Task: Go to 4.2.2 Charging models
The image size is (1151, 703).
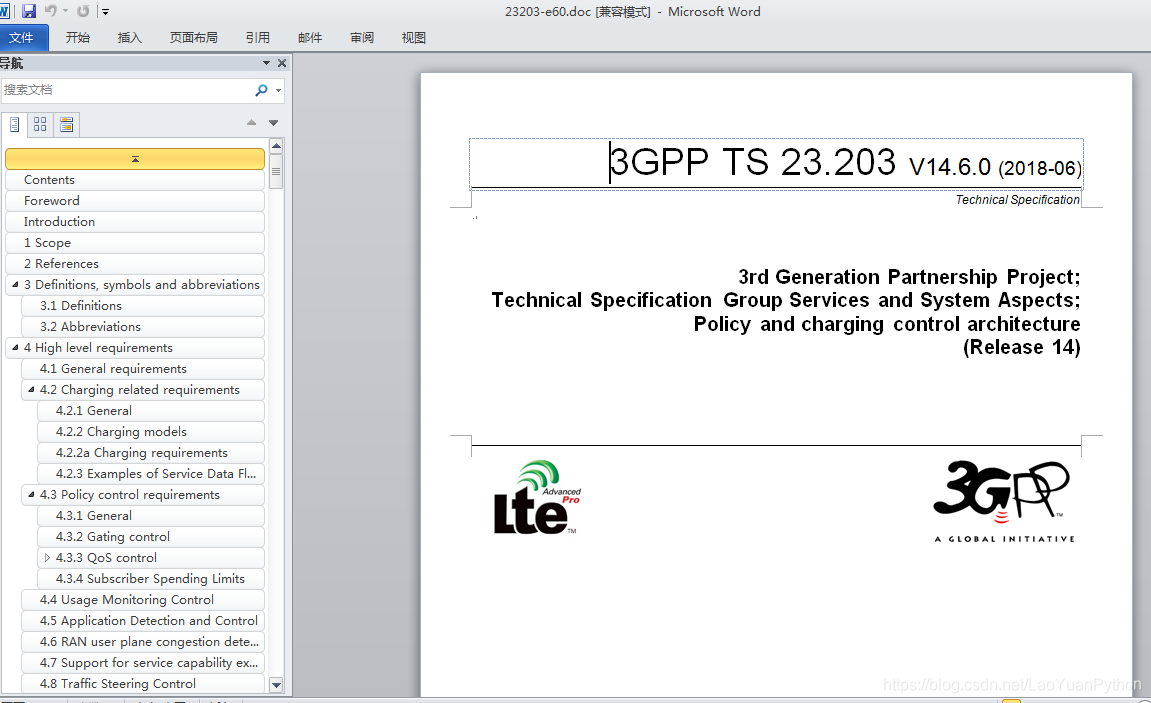Action: pyautogui.click(x=151, y=431)
